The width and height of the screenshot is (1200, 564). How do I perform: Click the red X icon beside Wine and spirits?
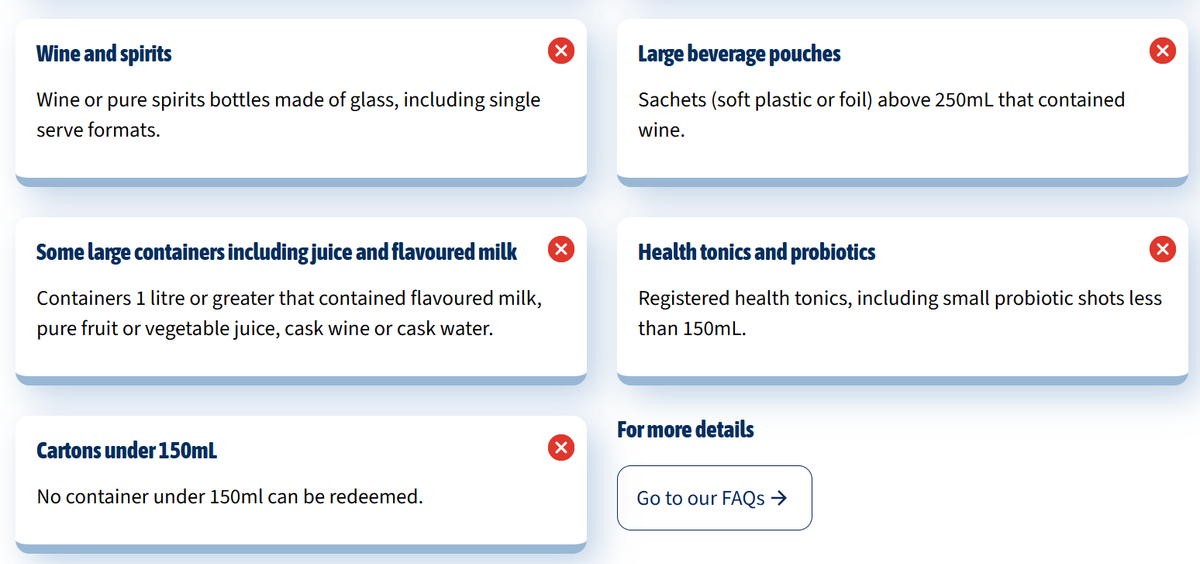click(x=561, y=50)
